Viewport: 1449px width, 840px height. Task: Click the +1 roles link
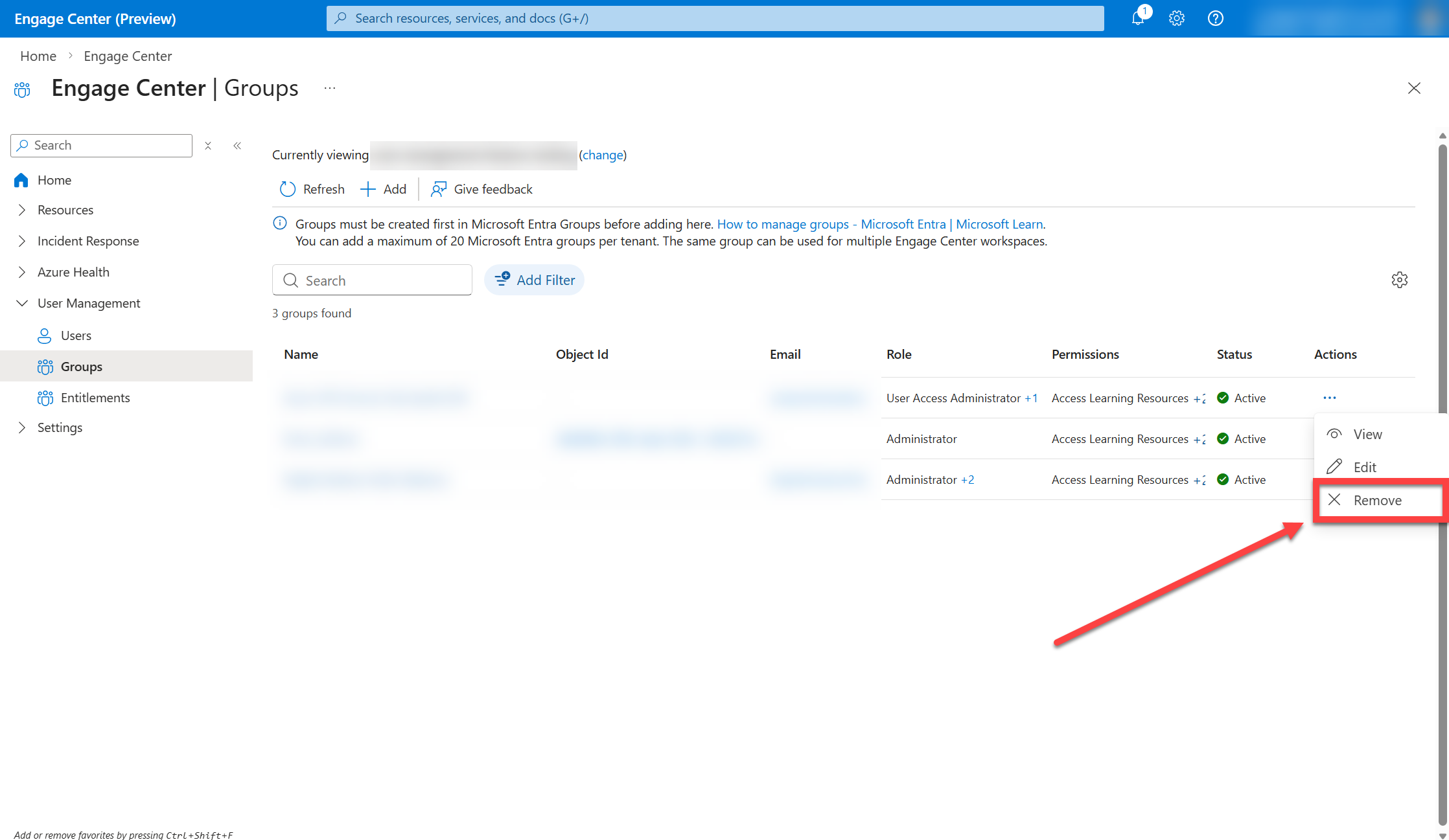point(1031,398)
